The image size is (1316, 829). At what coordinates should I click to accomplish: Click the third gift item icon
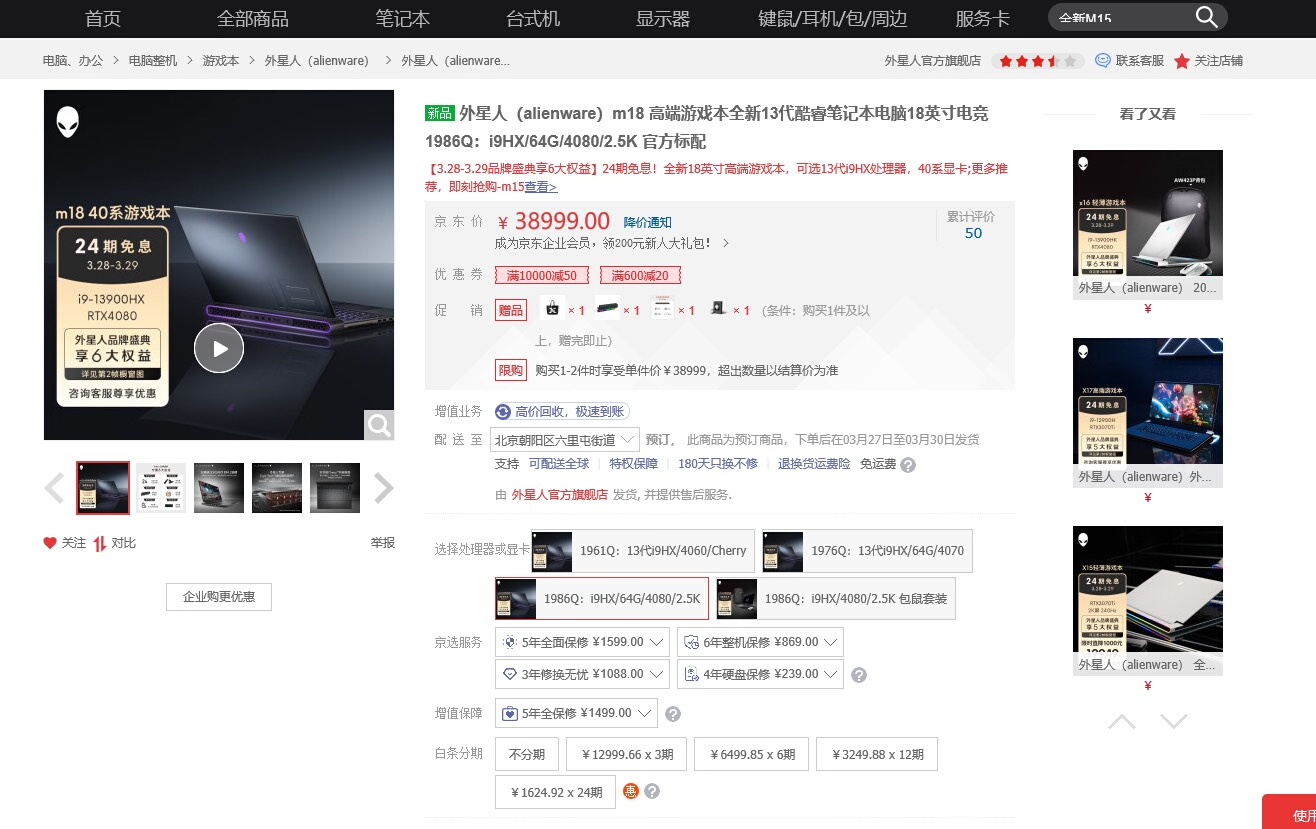(662, 309)
